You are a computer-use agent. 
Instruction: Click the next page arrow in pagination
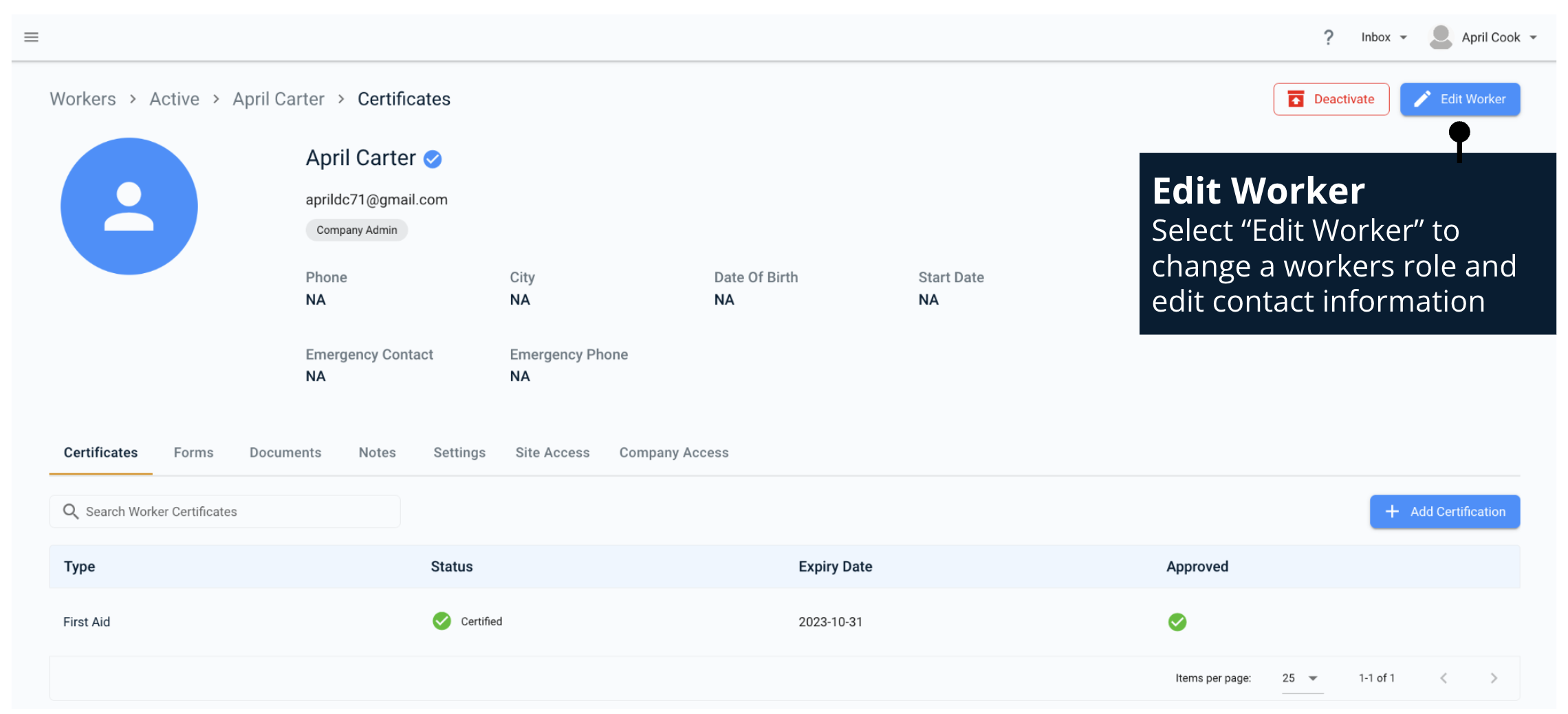tap(1494, 678)
